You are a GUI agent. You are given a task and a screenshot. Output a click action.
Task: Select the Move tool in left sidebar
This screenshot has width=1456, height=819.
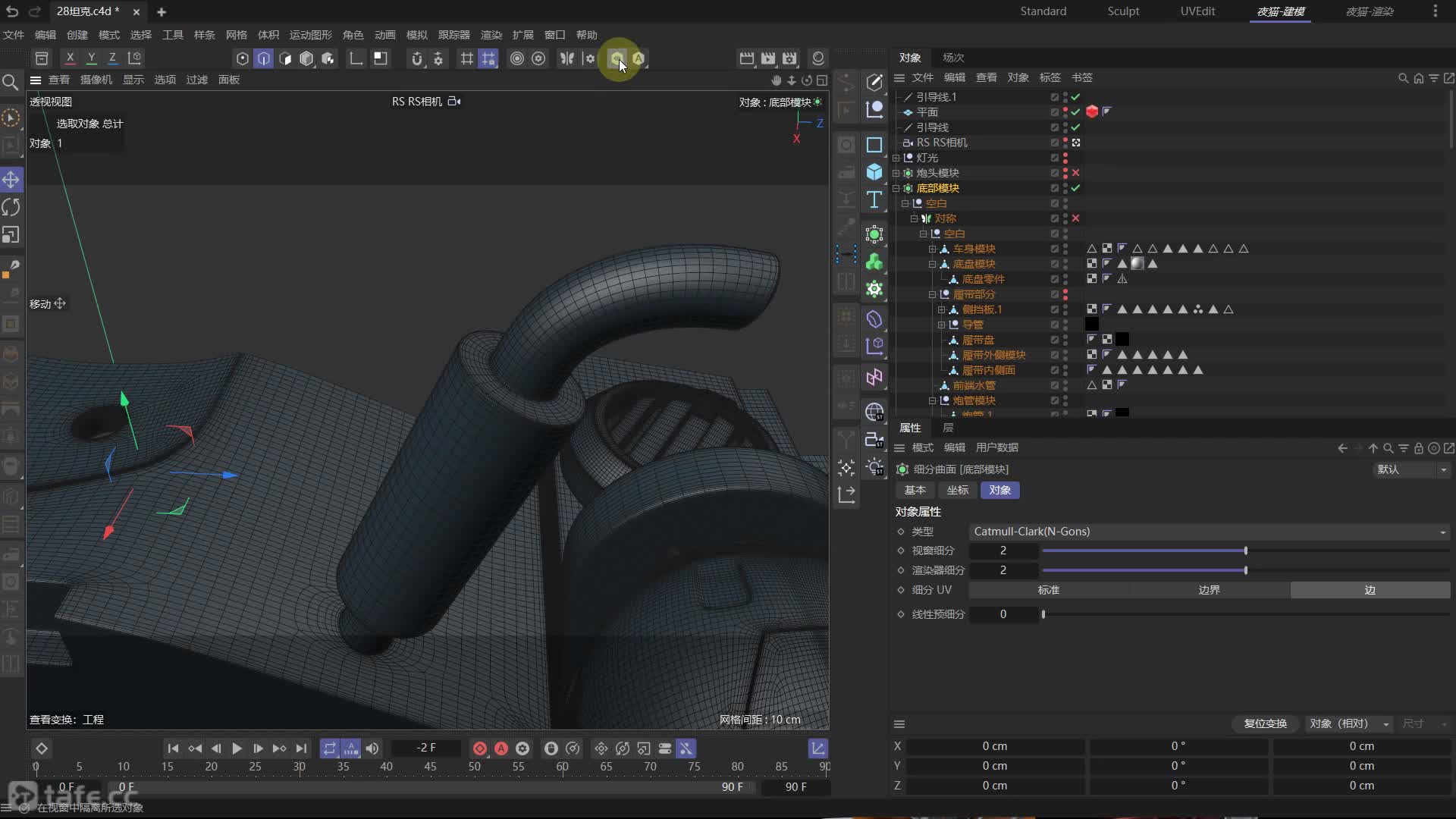tap(11, 180)
